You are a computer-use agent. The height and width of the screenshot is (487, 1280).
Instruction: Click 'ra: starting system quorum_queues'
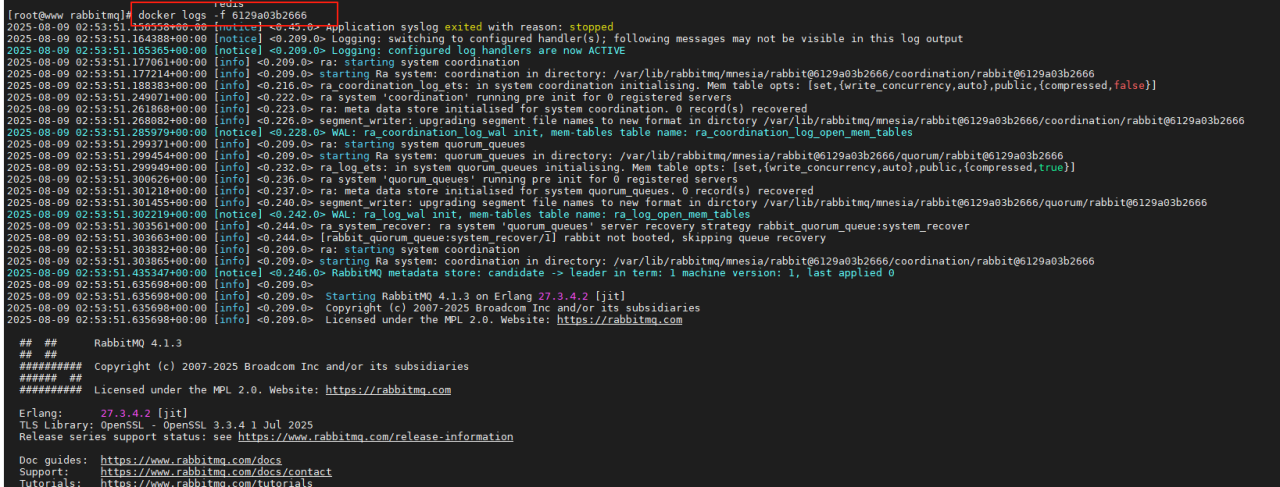(425, 144)
